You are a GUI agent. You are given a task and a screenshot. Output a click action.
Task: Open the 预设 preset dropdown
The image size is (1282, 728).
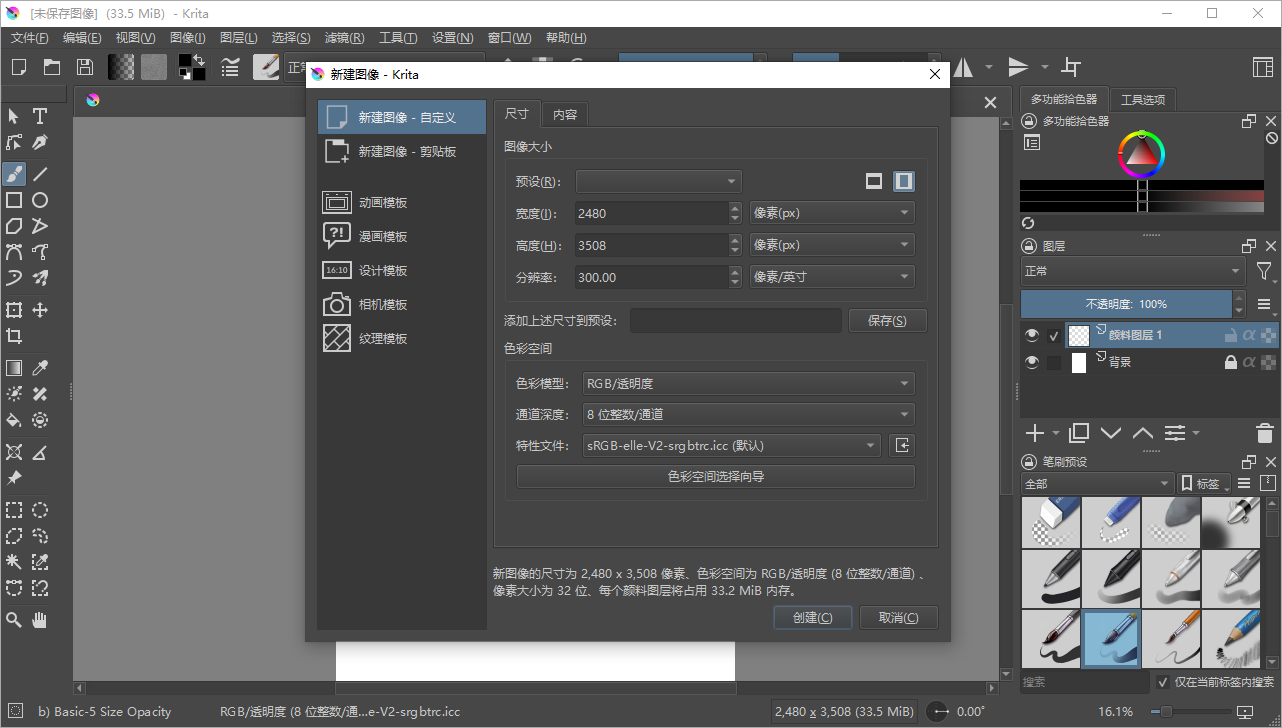pos(658,181)
